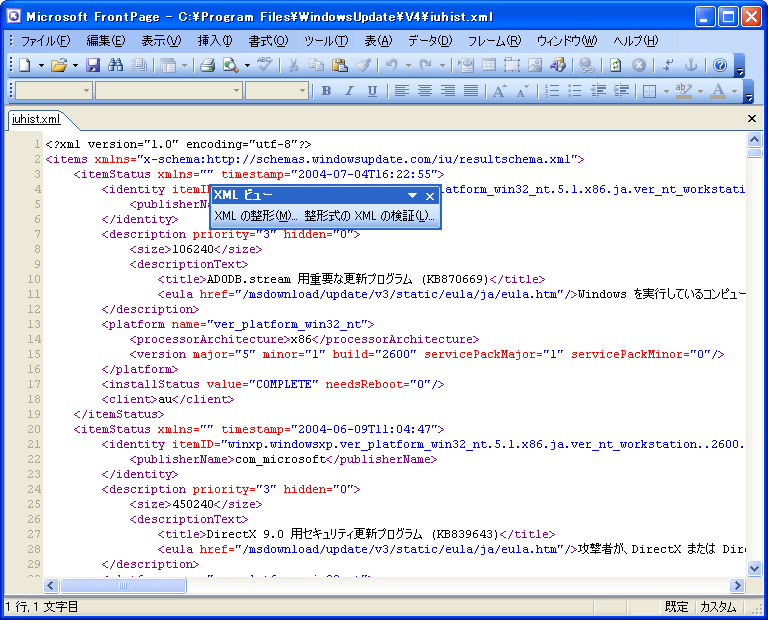Click the Web Component icon
The image size is (768, 620).
click(x=558, y=65)
